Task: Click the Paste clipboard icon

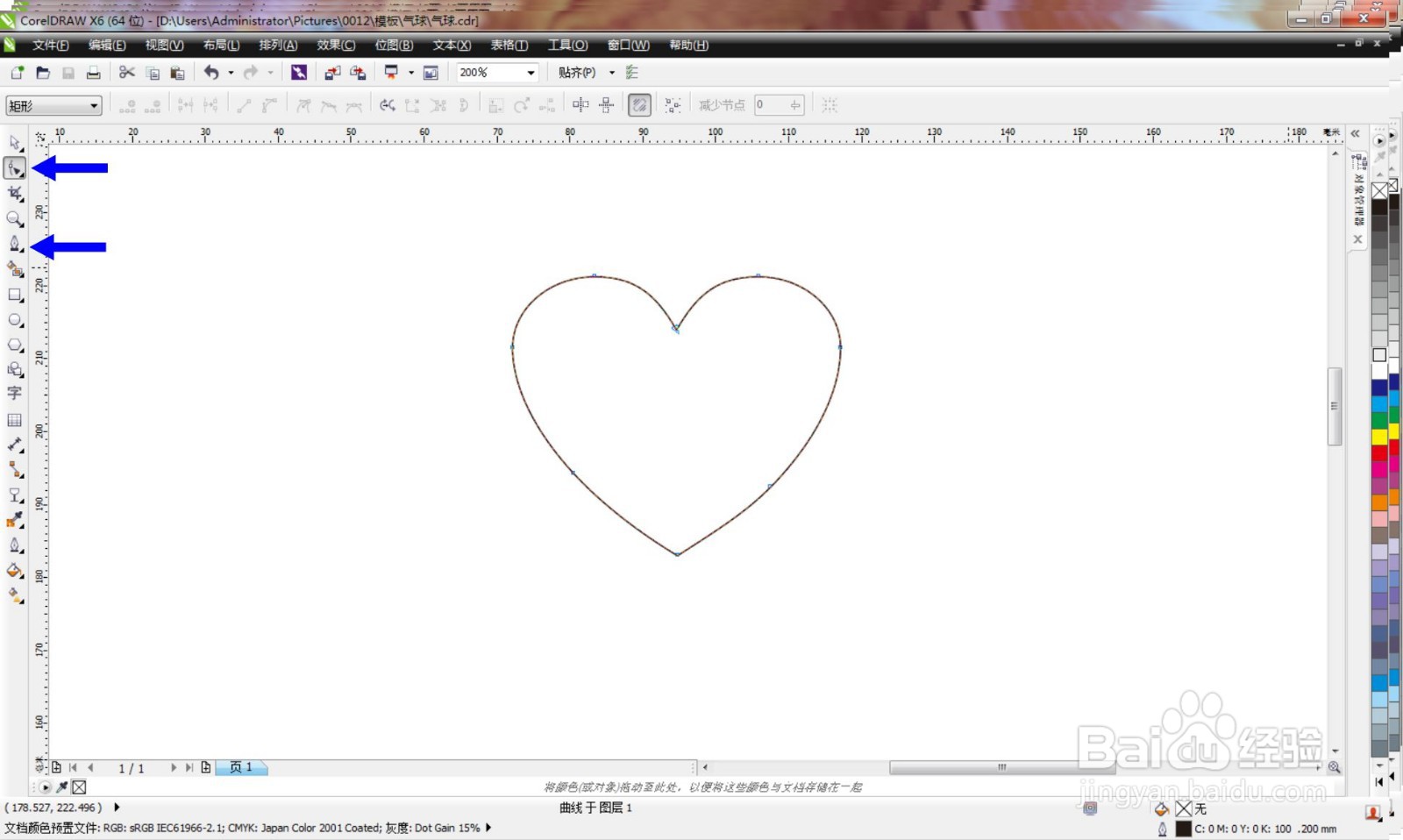Action: [177, 73]
